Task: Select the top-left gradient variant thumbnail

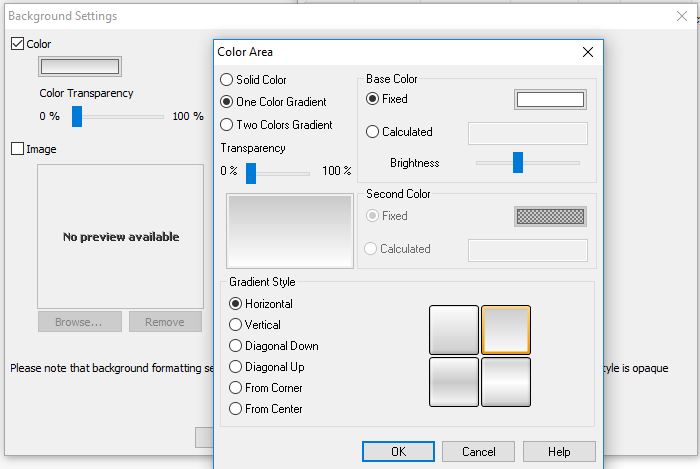Action: click(454, 330)
